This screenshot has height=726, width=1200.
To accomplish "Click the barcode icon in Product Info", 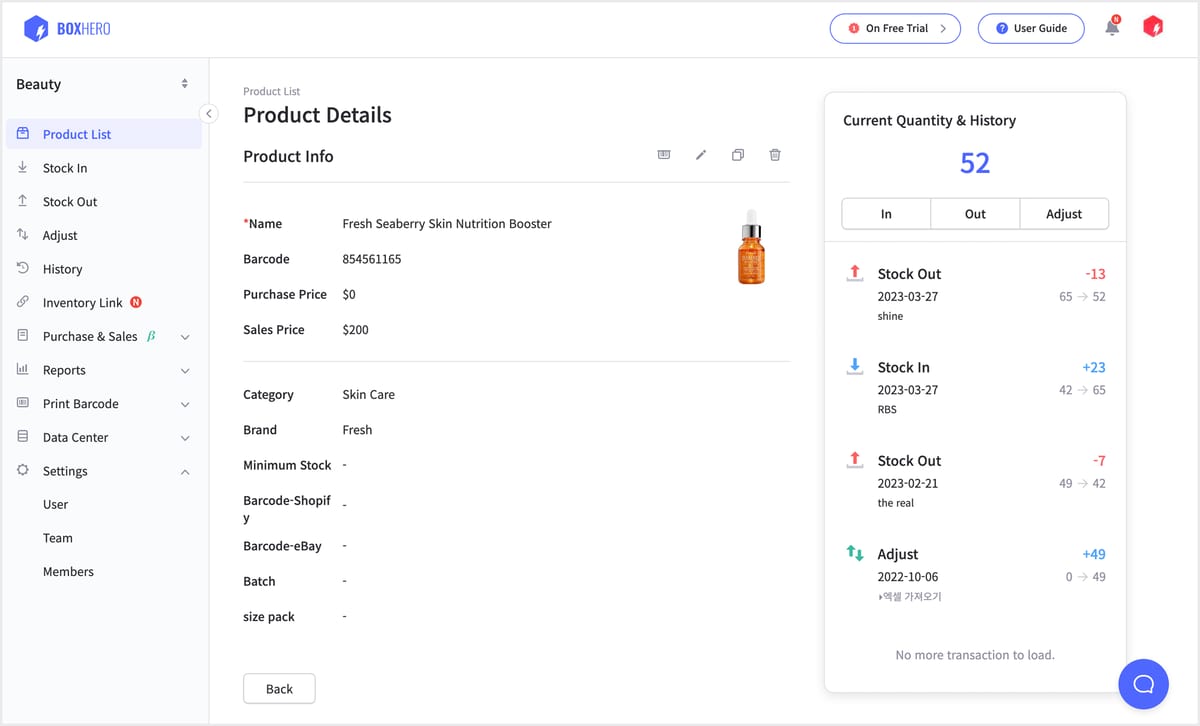I will point(664,155).
